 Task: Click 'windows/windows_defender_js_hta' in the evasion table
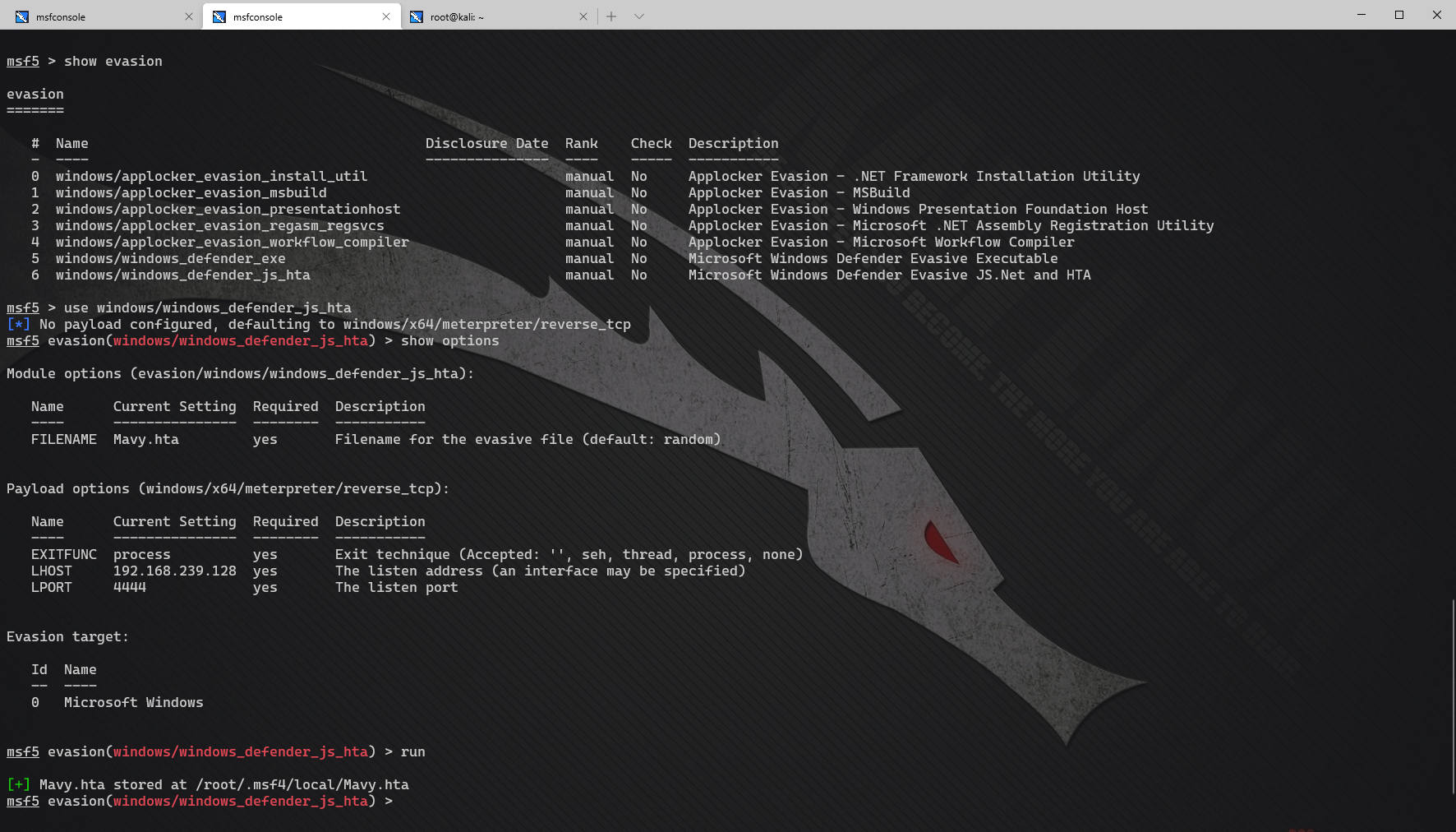[182, 275]
